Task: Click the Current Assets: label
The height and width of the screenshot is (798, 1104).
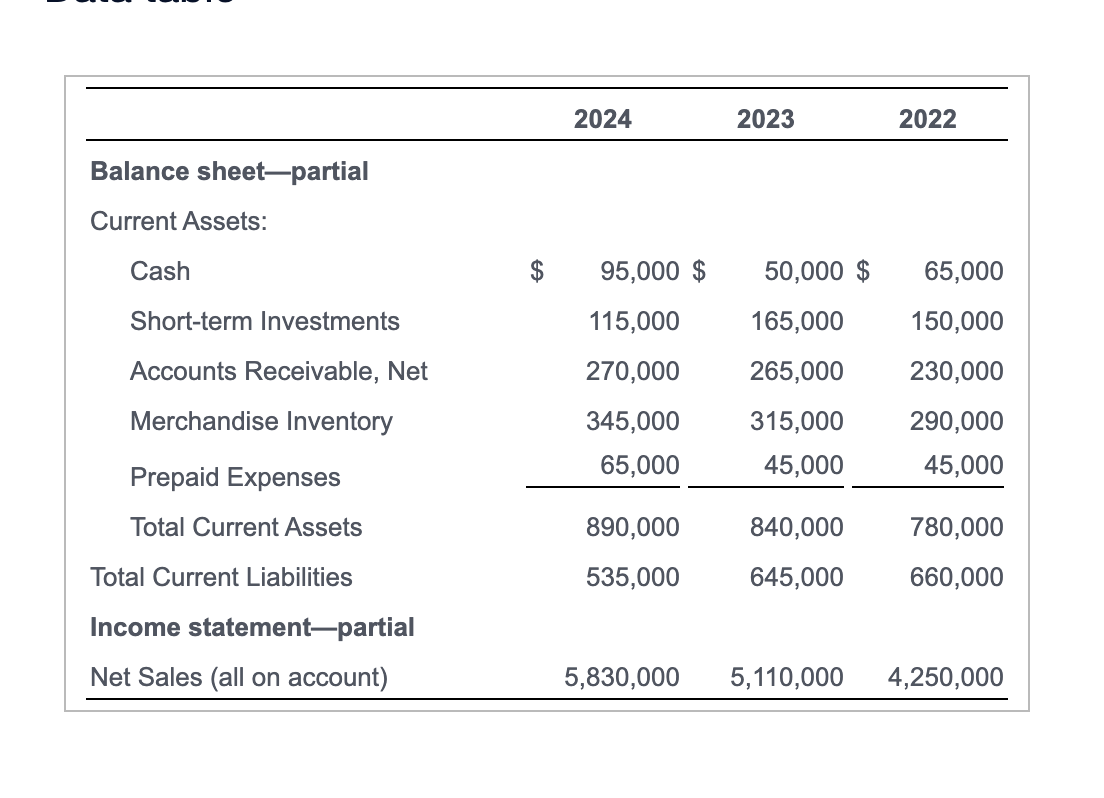Action: tap(179, 221)
